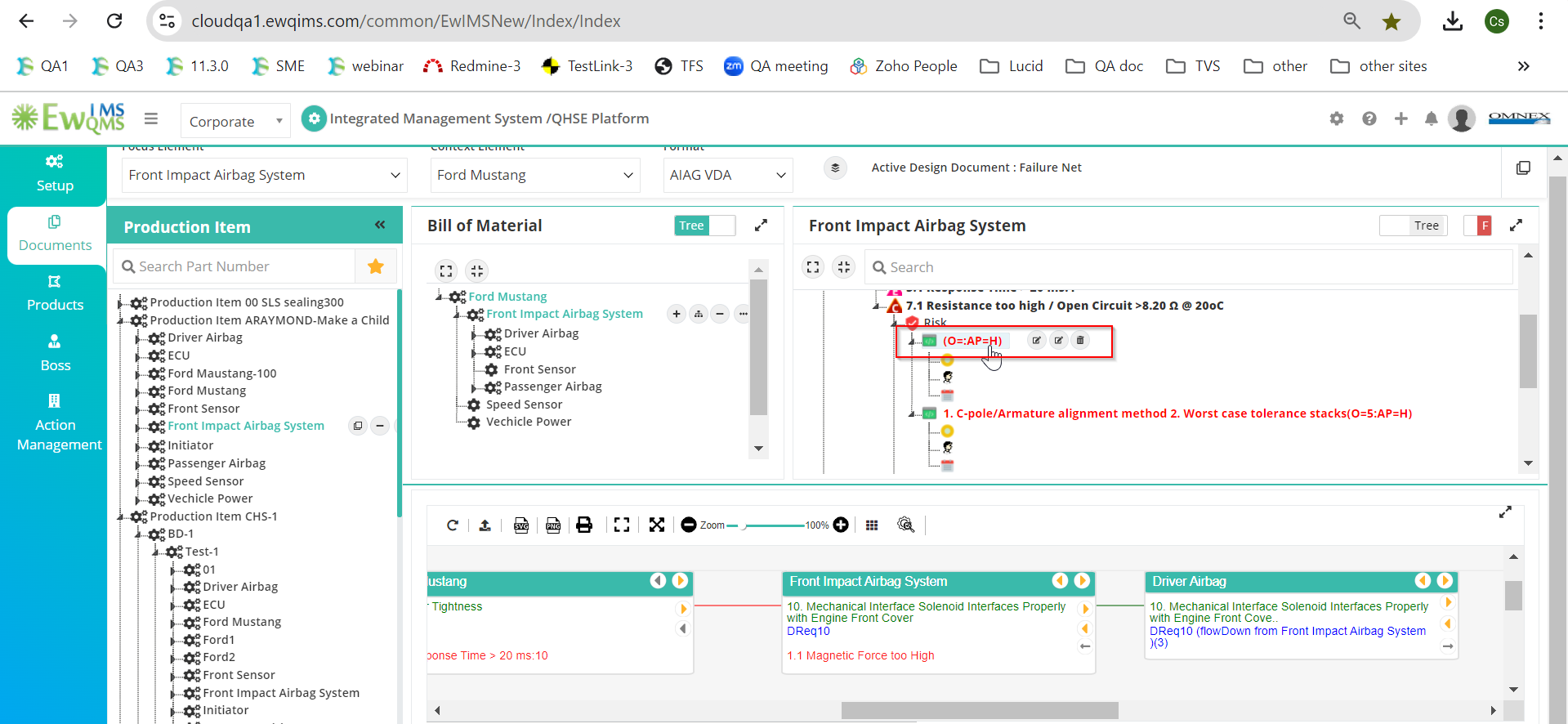Expand Driver Airbag in Bill of Material tree

(x=475, y=333)
